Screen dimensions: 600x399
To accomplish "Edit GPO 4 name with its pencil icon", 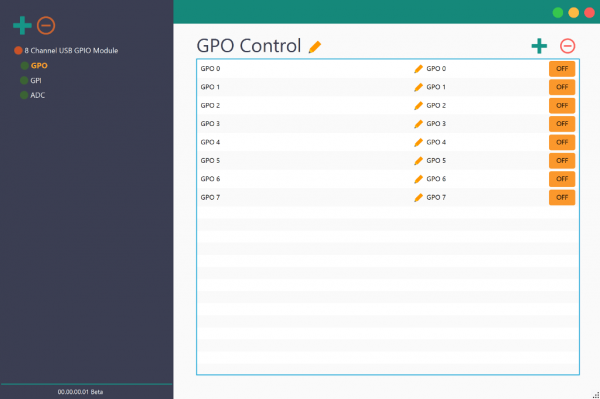I will [418, 142].
